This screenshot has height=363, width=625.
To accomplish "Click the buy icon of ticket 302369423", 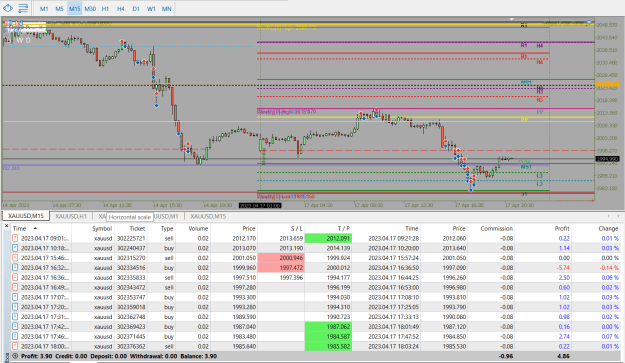I will pyautogui.click(x=15, y=326).
